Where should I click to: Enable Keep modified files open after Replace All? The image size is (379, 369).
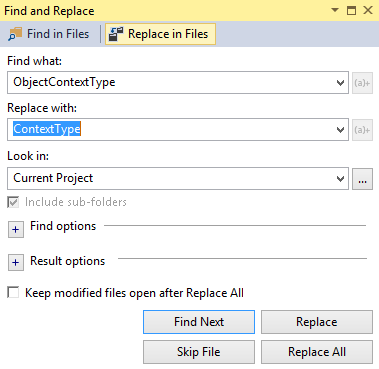click(13, 292)
